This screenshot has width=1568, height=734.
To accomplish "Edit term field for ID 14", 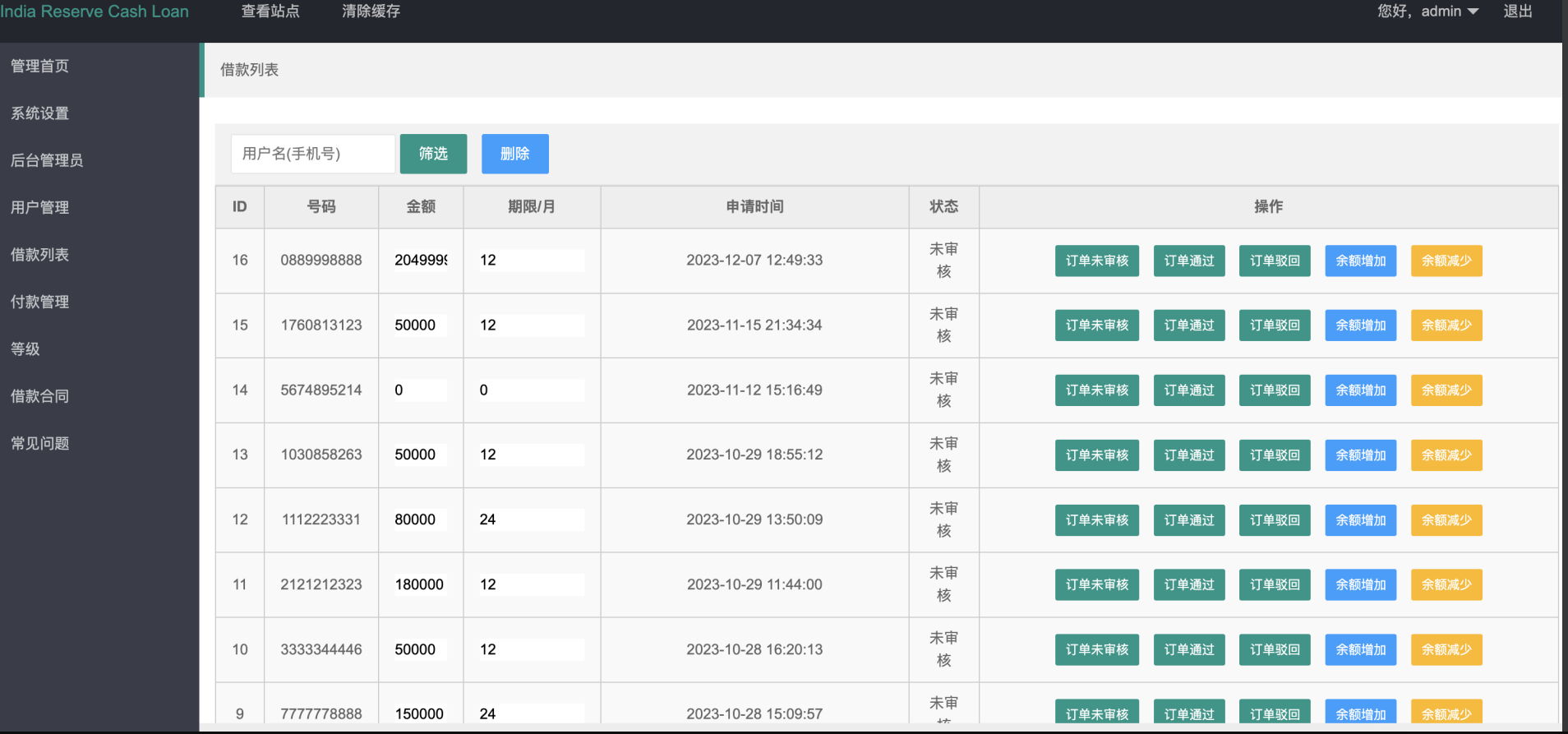I will tap(532, 390).
